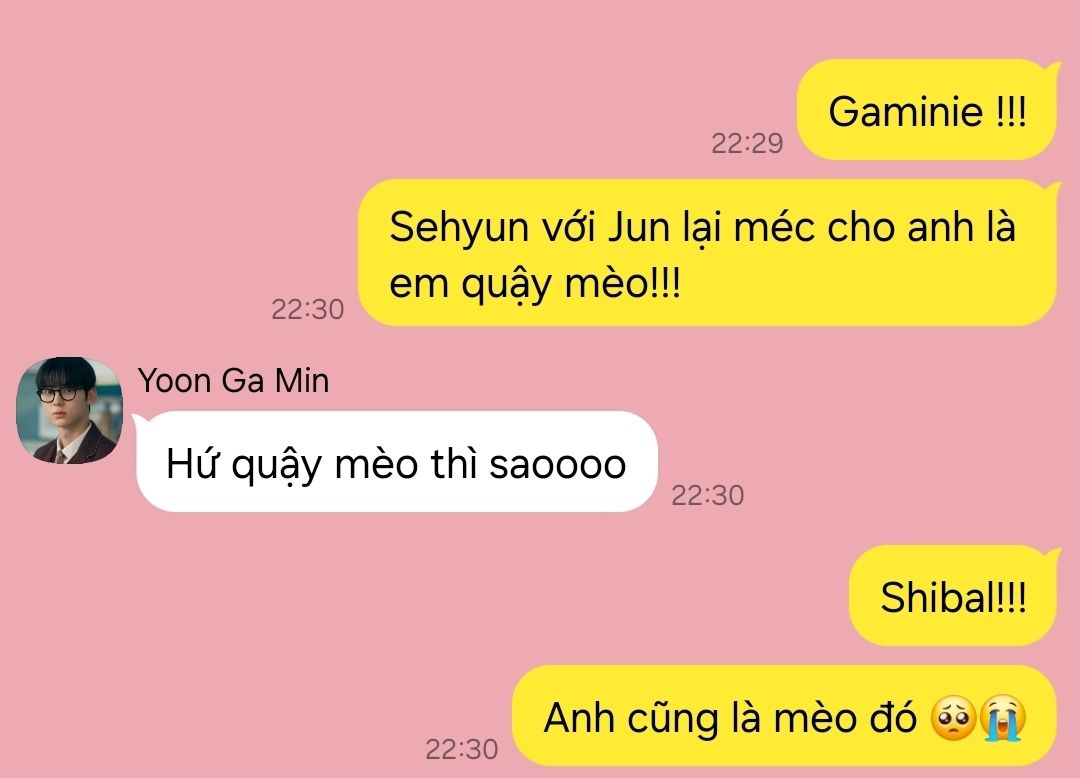This screenshot has width=1080, height=778.
Task: Select the 'Shibal!!!' message bubble
Action: [954, 596]
